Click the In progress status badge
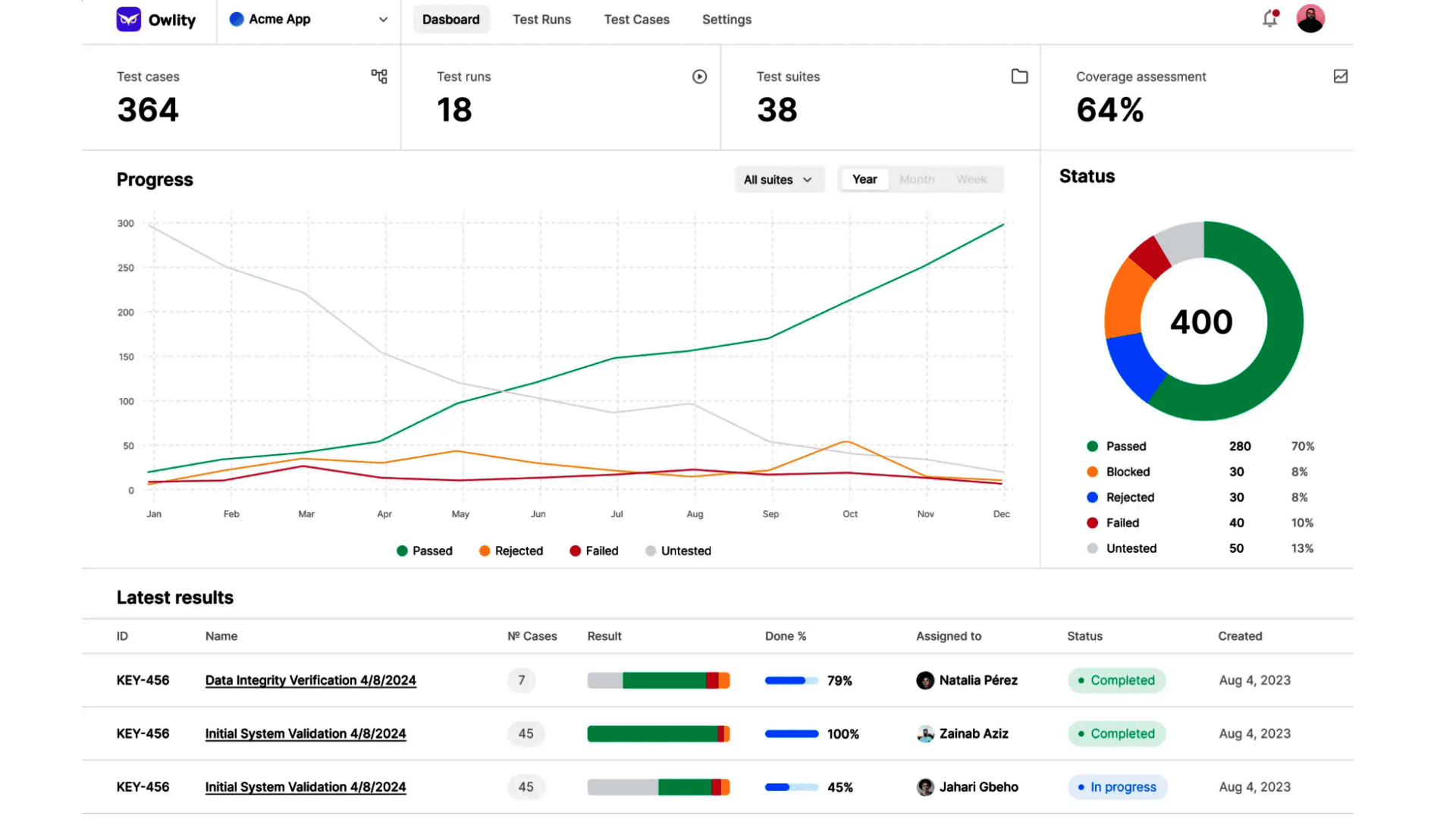 (x=1117, y=787)
